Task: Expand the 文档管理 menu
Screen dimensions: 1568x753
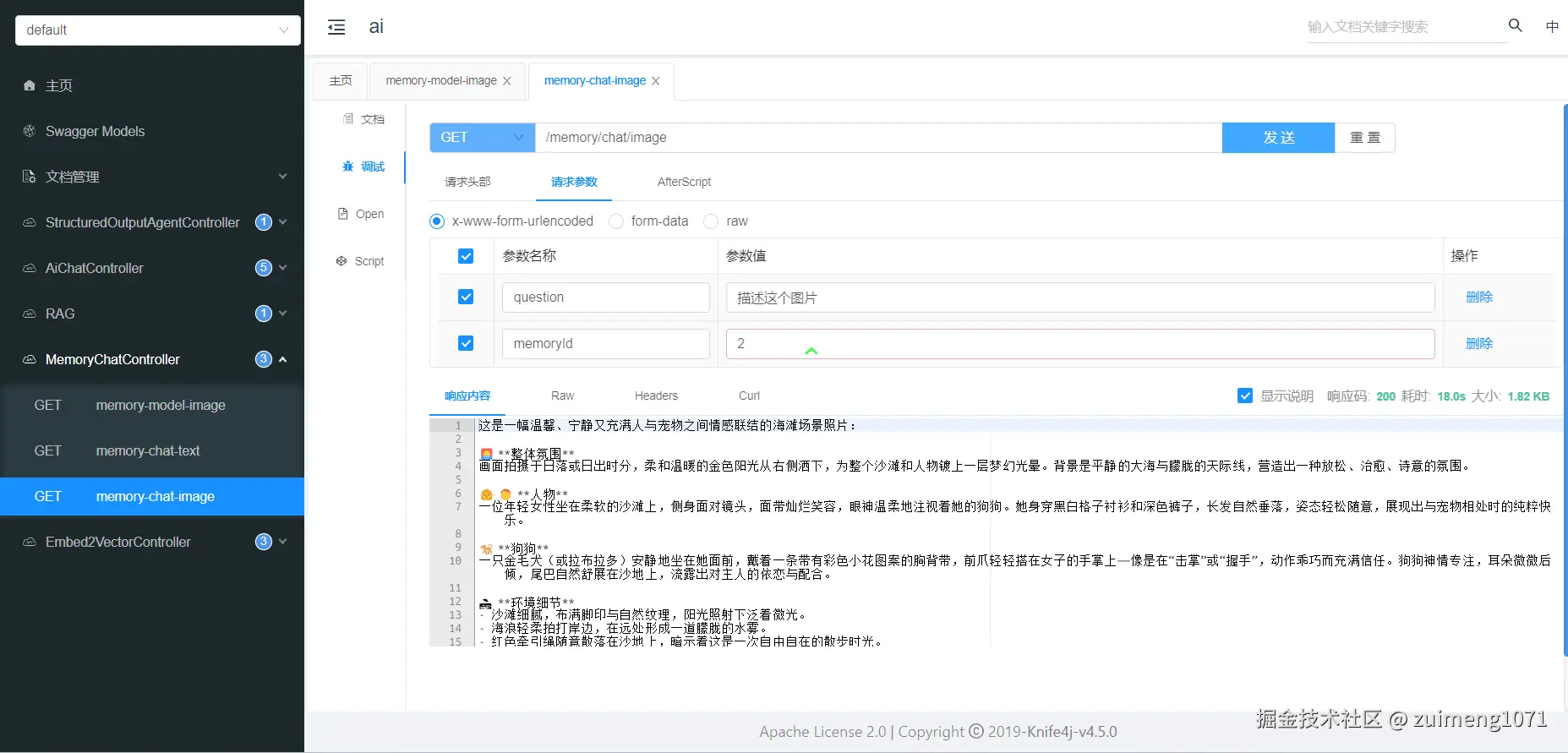Action: point(282,177)
